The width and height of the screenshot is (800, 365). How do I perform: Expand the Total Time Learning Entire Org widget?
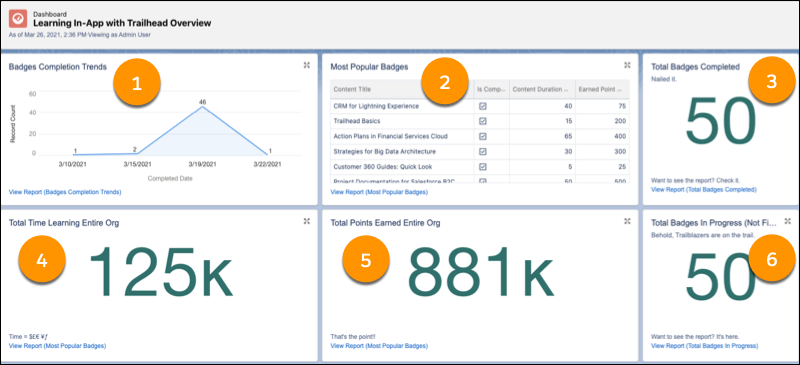tap(307, 221)
